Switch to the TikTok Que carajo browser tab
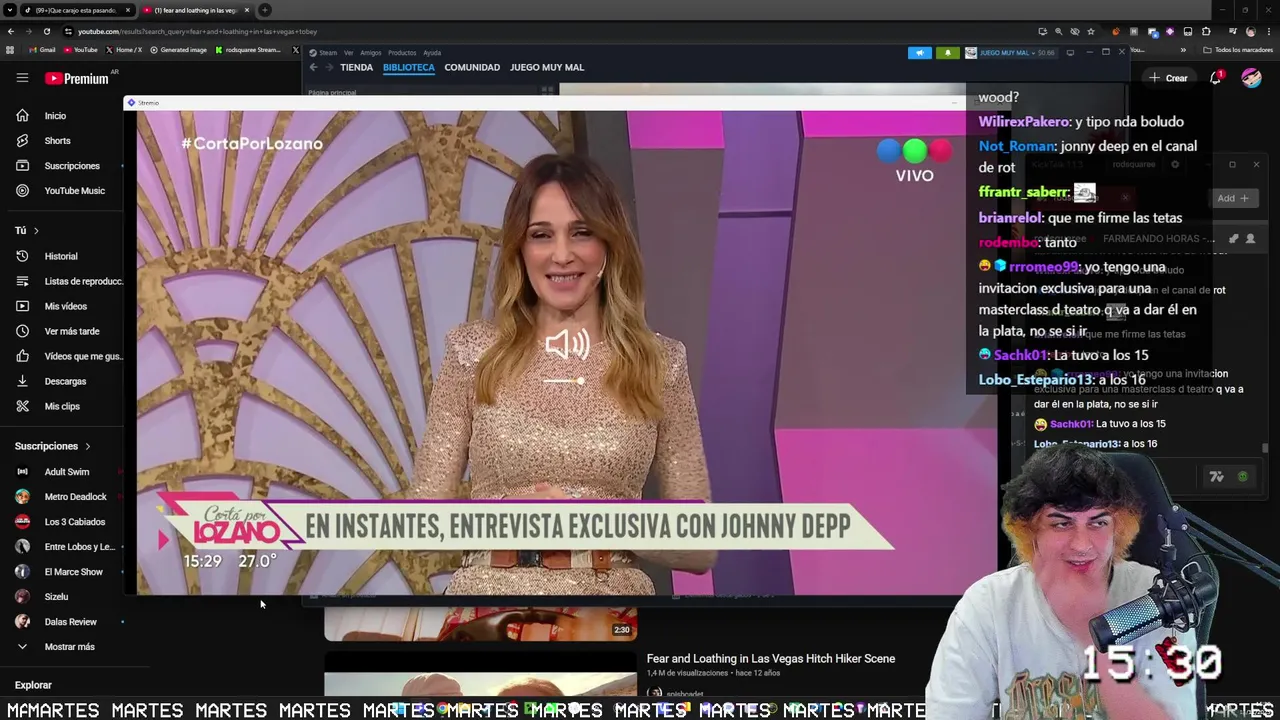 coord(78,10)
